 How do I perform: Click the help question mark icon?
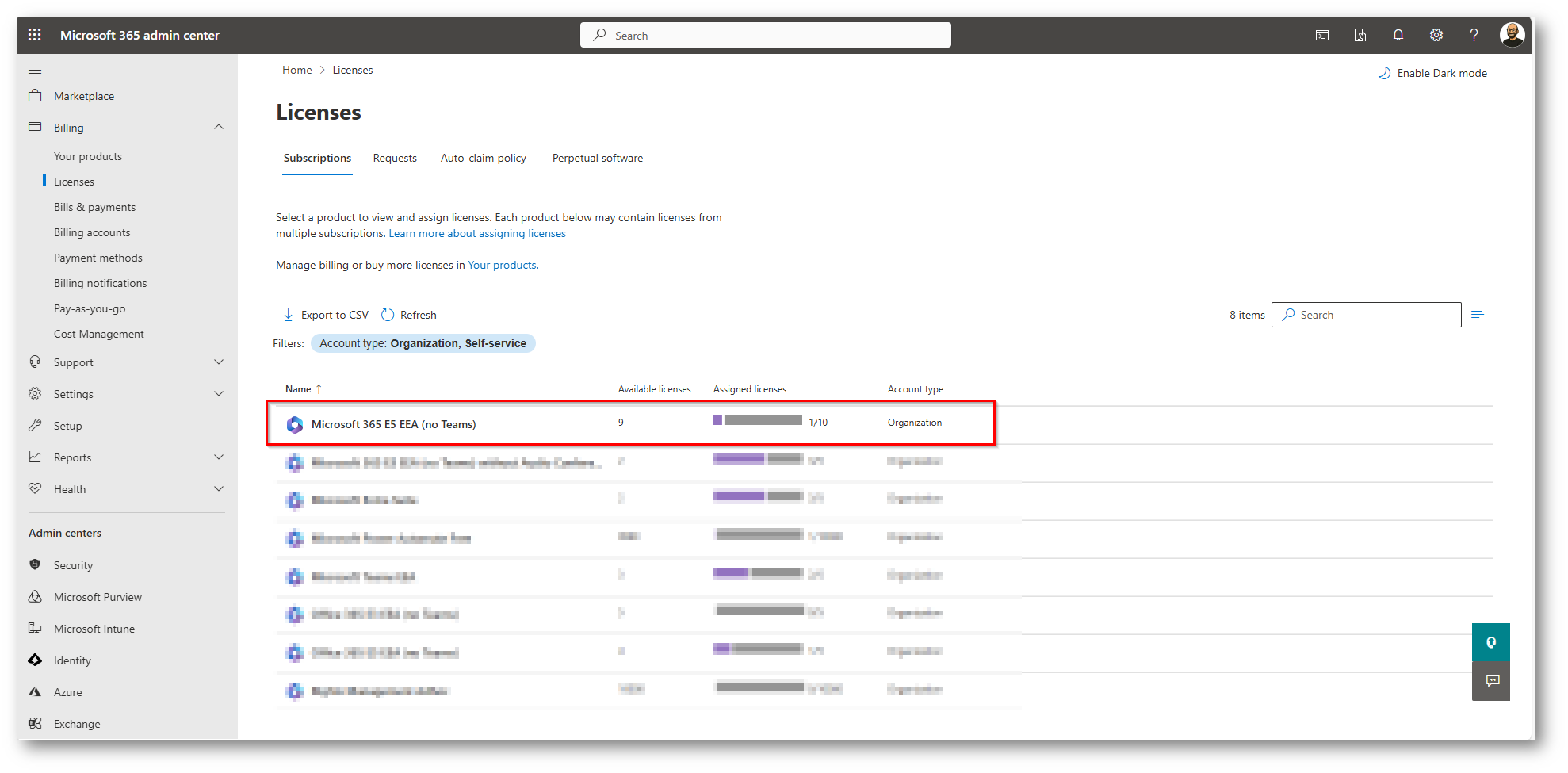tap(1474, 35)
